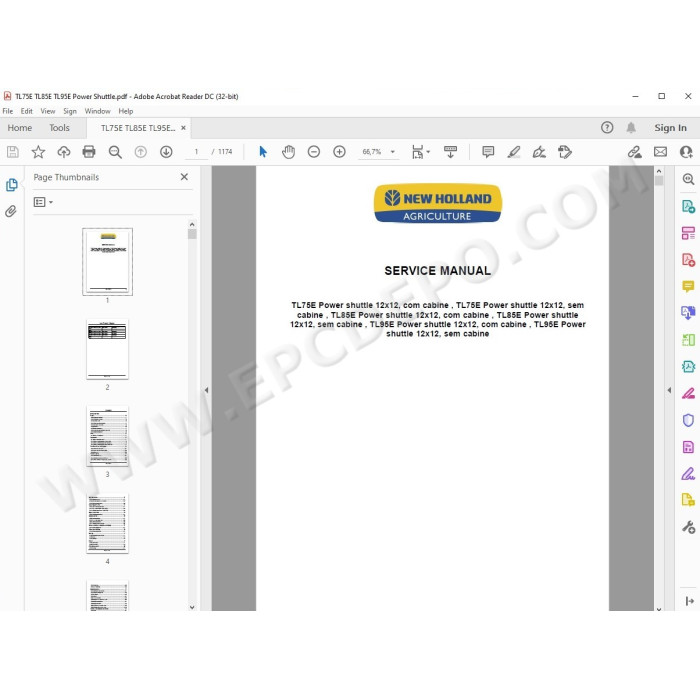
Task: Click the scrolling mode download icon
Action: (x=450, y=152)
